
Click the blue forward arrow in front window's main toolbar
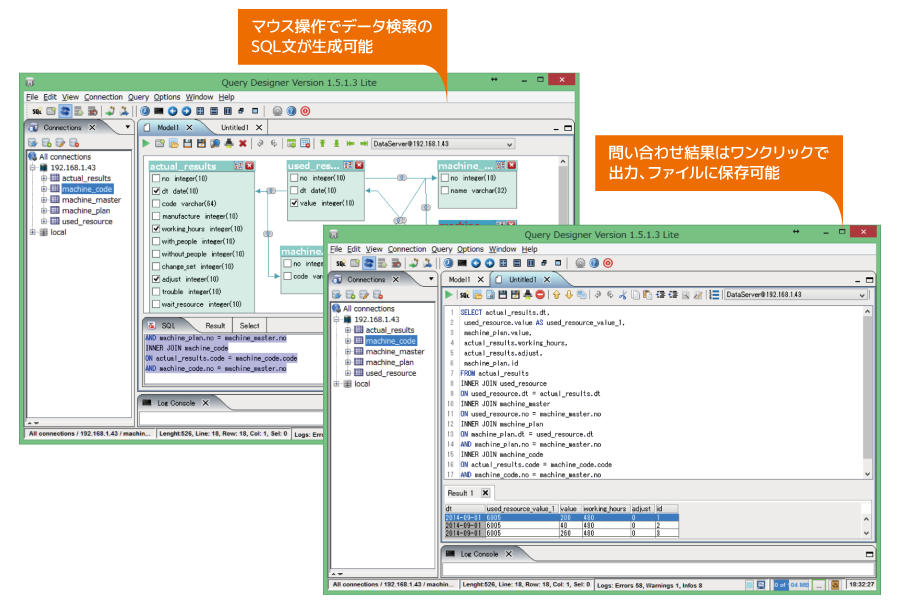click(x=490, y=263)
